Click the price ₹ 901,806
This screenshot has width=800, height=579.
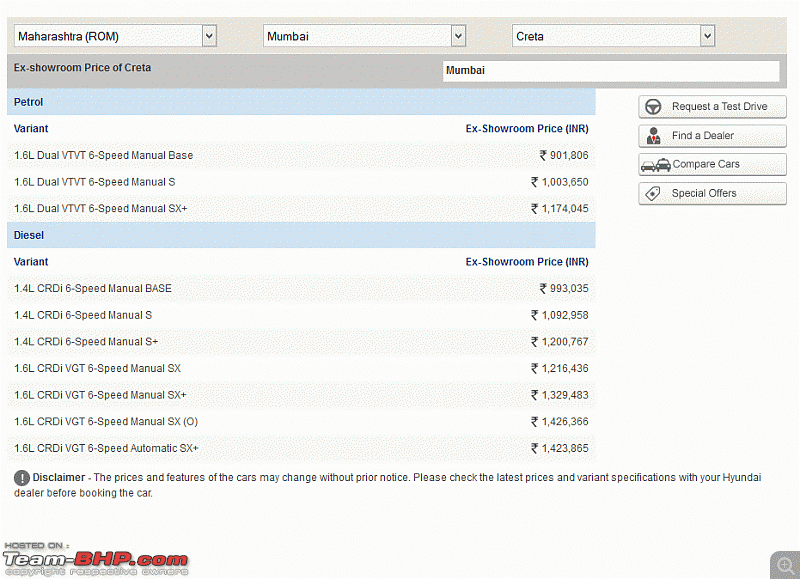(564, 156)
